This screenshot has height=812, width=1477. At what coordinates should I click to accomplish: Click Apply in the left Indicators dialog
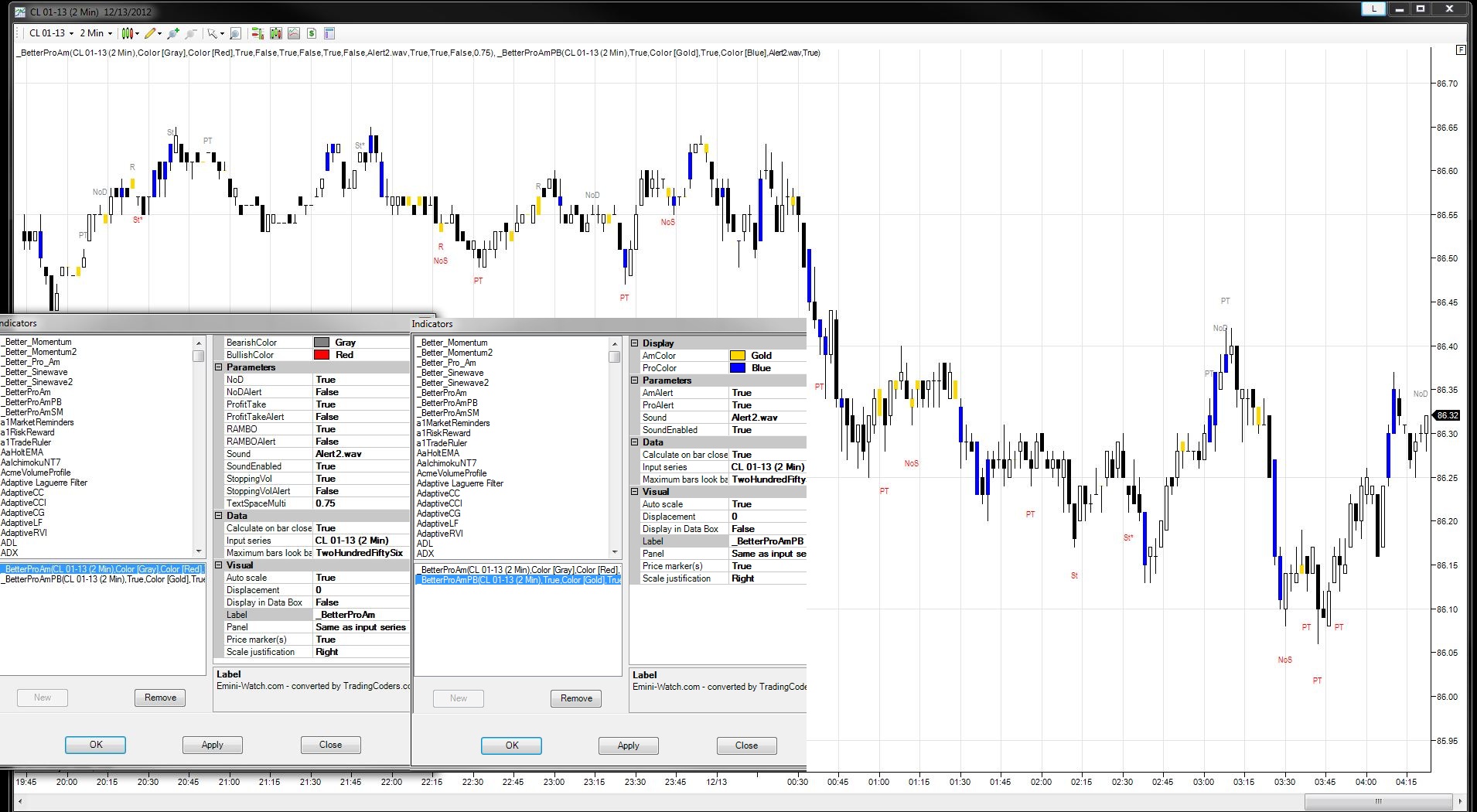[x=213, y=745]
